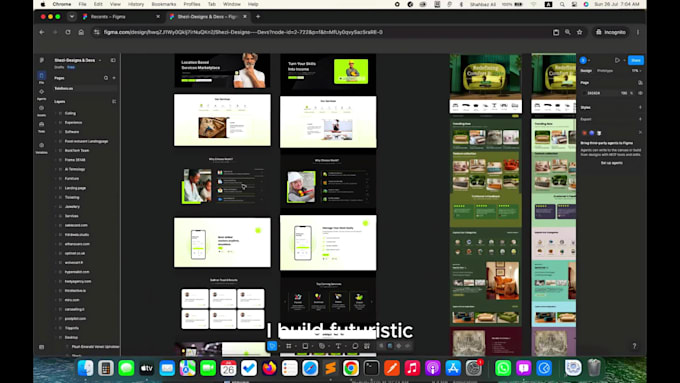Click the Incognito button in Chrome
The image size is (680, 383).
611,32
